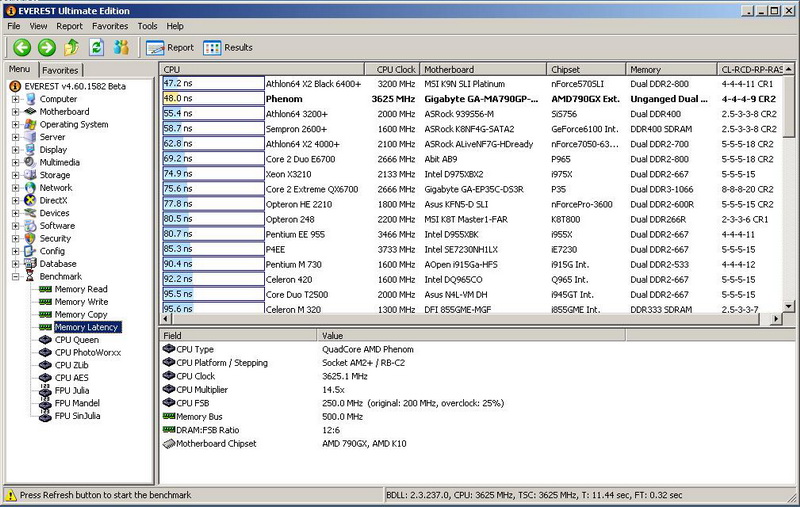
Task: Click the Display monitor icon in the tree
Action: [x=31, y=149]
